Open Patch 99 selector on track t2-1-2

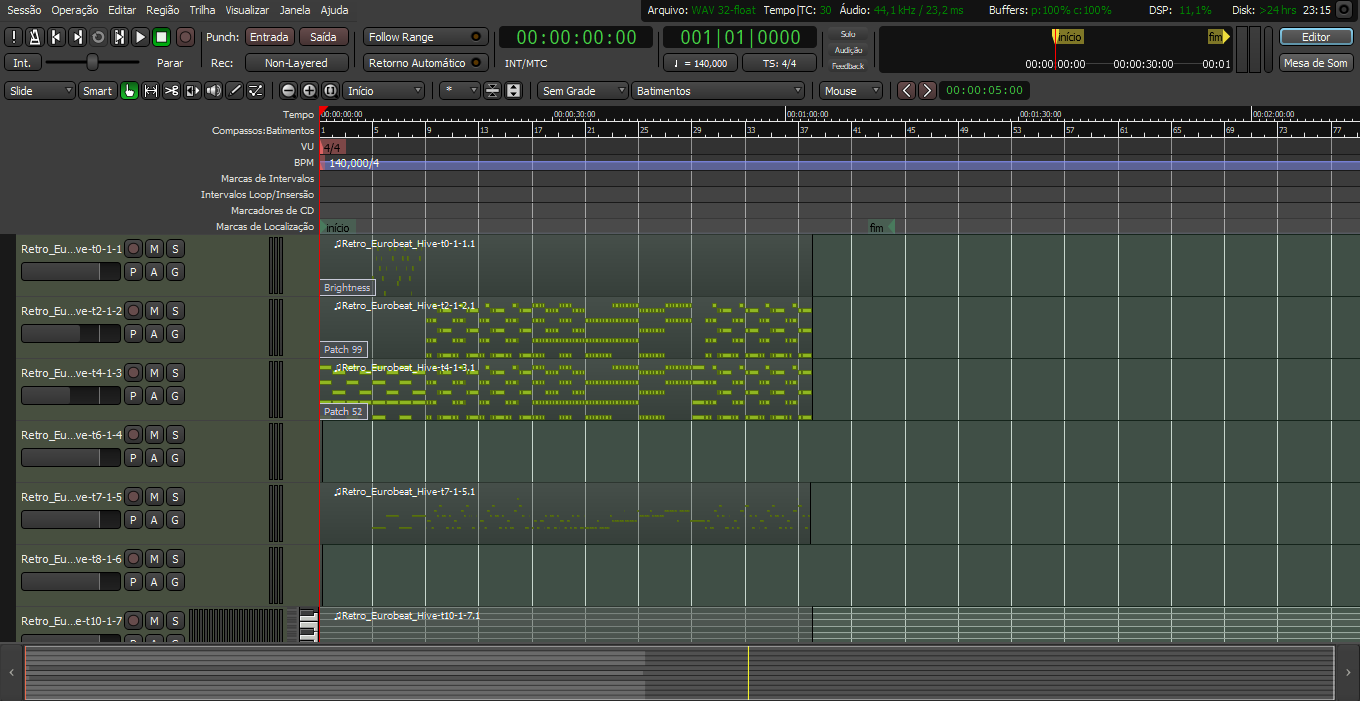[344, 349]
